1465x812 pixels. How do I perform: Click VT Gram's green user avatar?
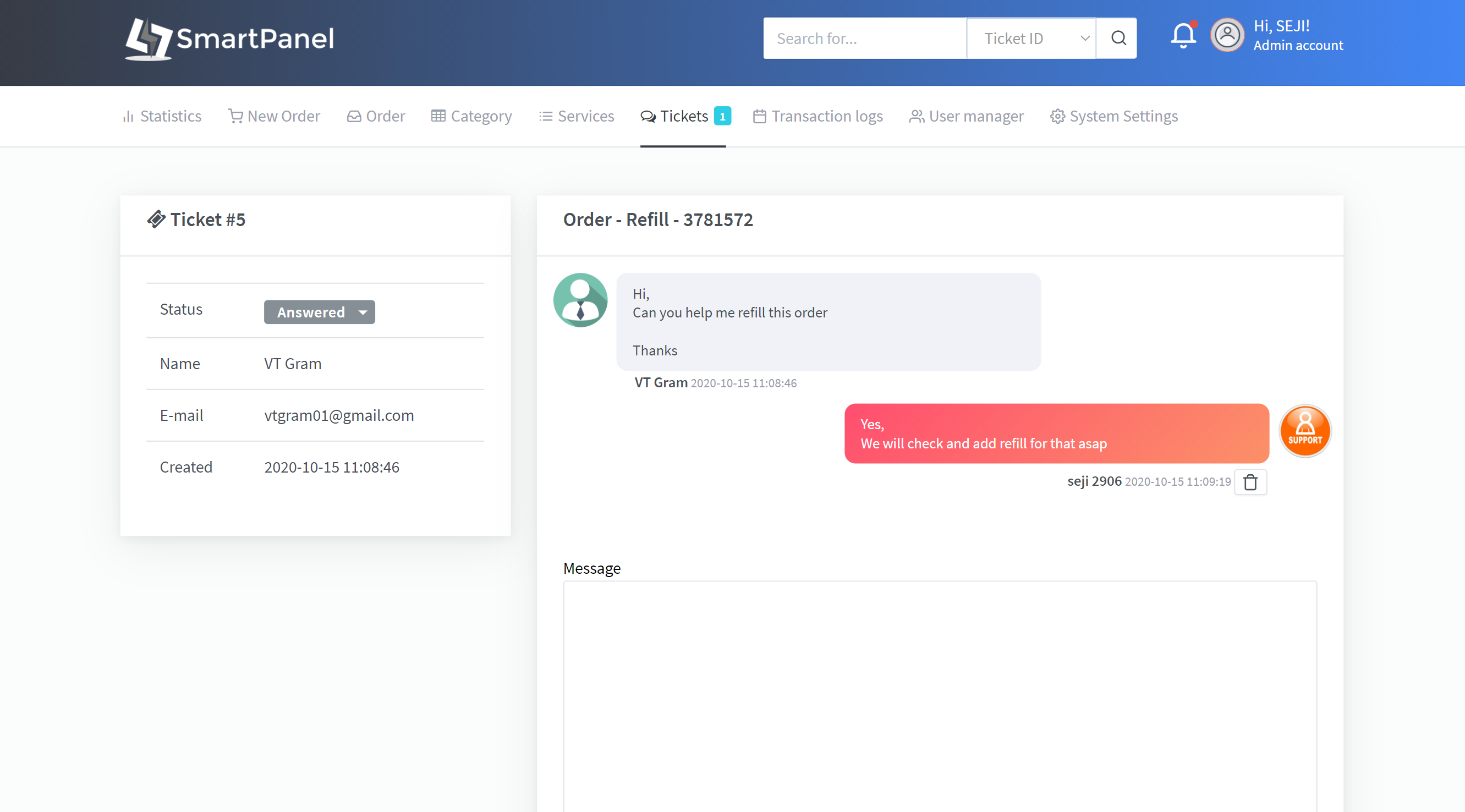(x=580, y=300)
